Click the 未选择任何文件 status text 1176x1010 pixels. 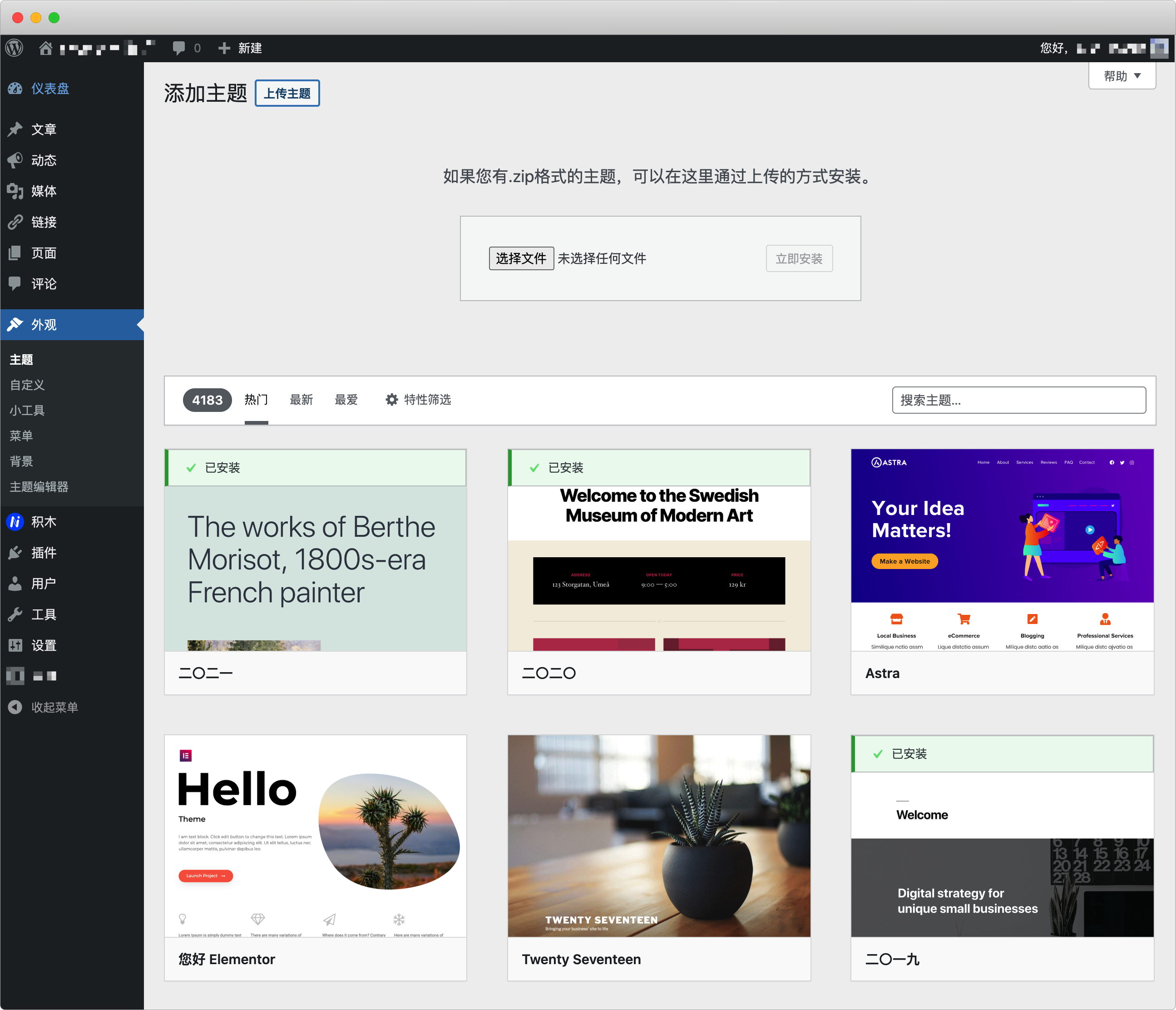(x=602, y=259)
